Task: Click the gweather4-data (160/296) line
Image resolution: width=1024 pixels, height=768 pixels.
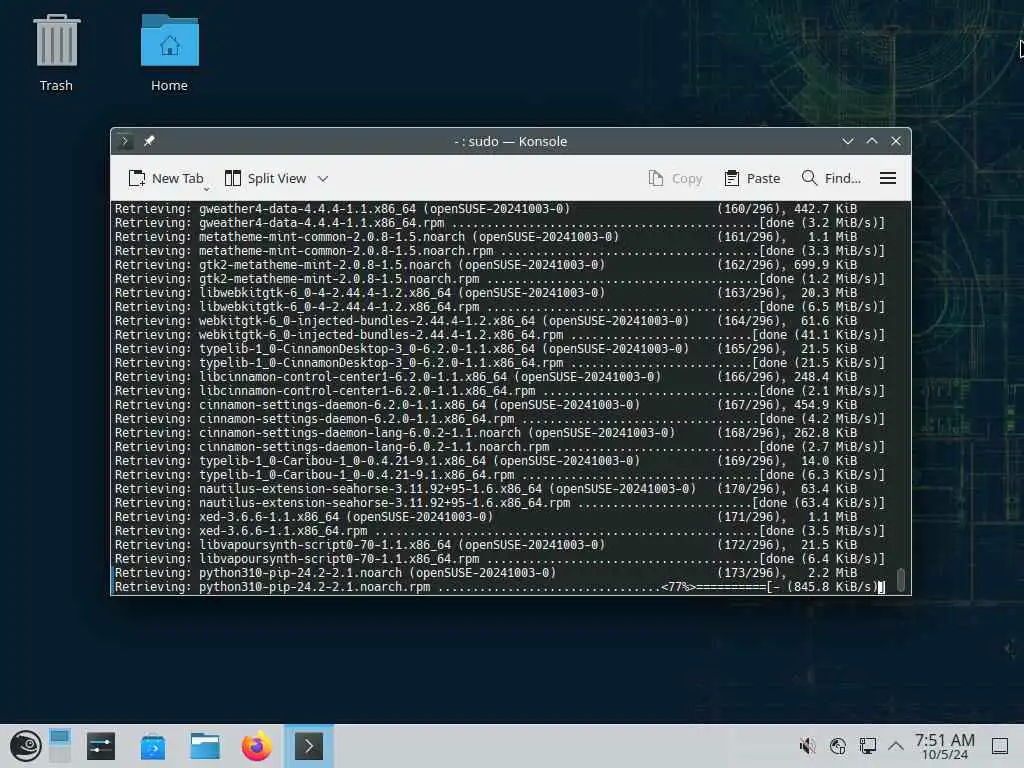Action: 486,208
